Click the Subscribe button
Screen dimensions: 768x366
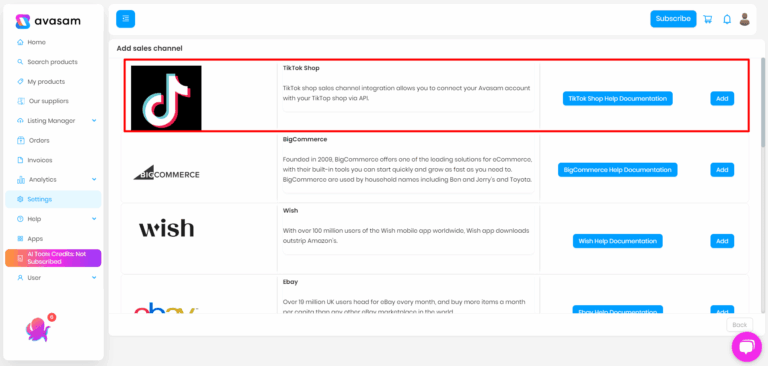click(673, 19)
